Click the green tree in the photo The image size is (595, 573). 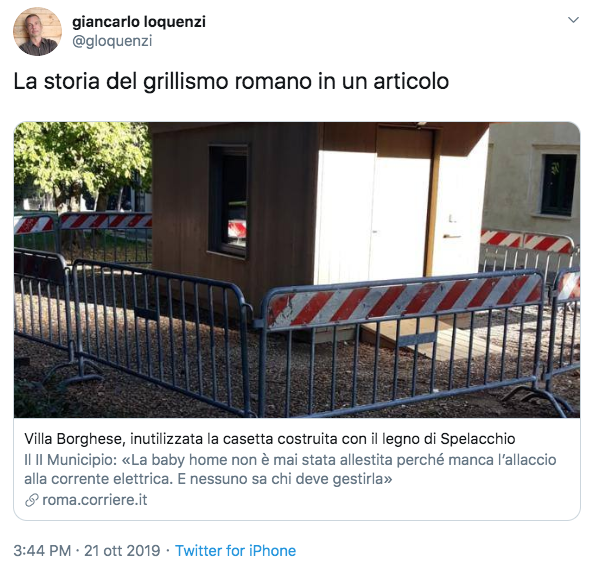[x=82, y=165]
